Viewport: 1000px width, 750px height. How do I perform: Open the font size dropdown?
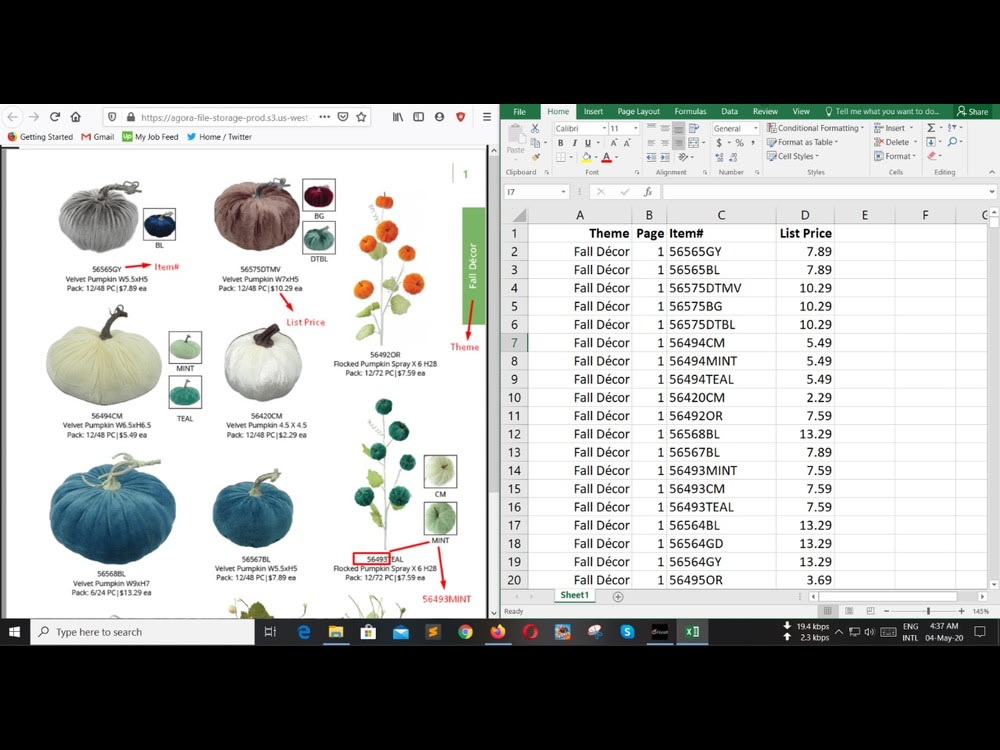coord(634,128)
